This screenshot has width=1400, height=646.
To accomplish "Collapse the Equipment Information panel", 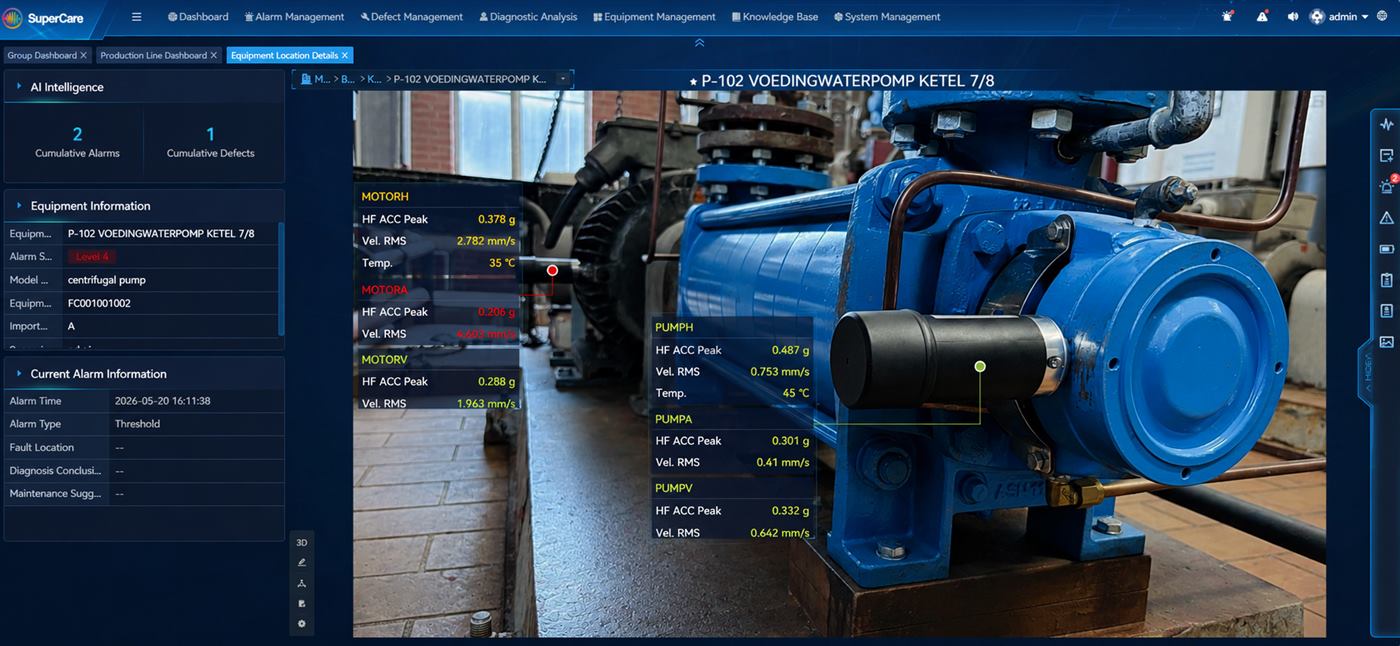I will [19, 206].
